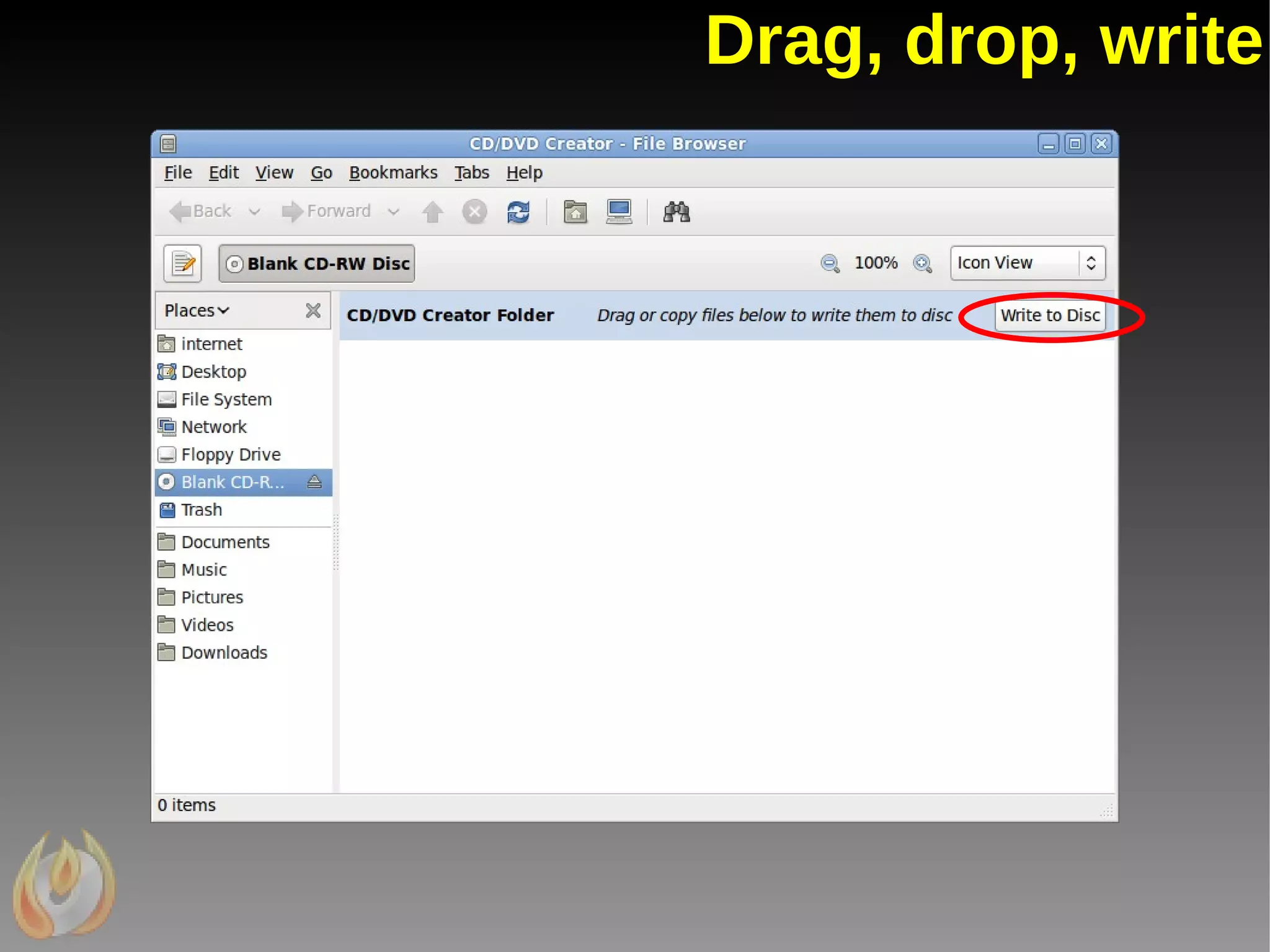Viewport: 1270px width, 952px height.
Task: Open the Back history dropdown arrow
Action: (x=254, y=212)
